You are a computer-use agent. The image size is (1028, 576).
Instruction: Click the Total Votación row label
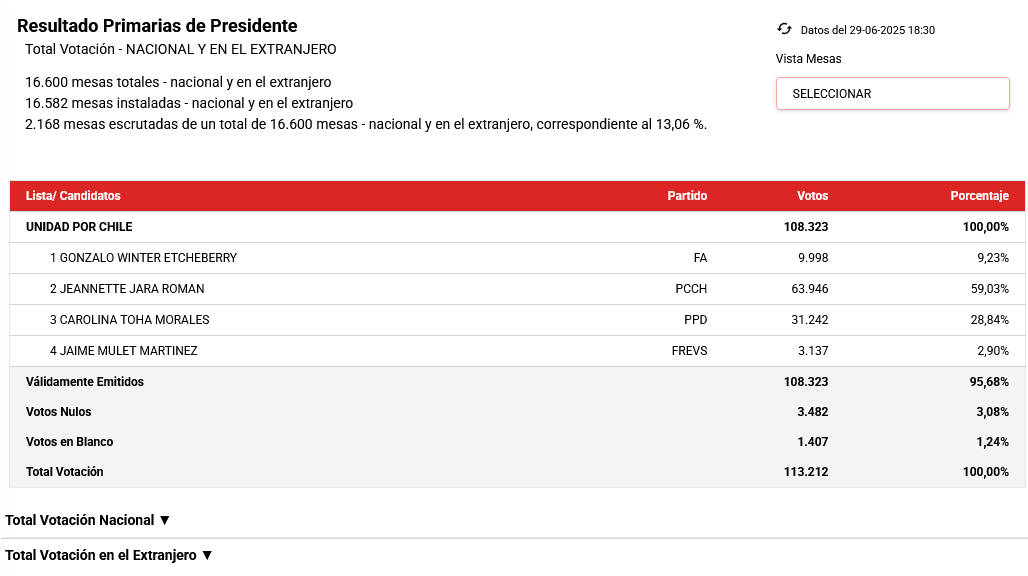point(64,472)
